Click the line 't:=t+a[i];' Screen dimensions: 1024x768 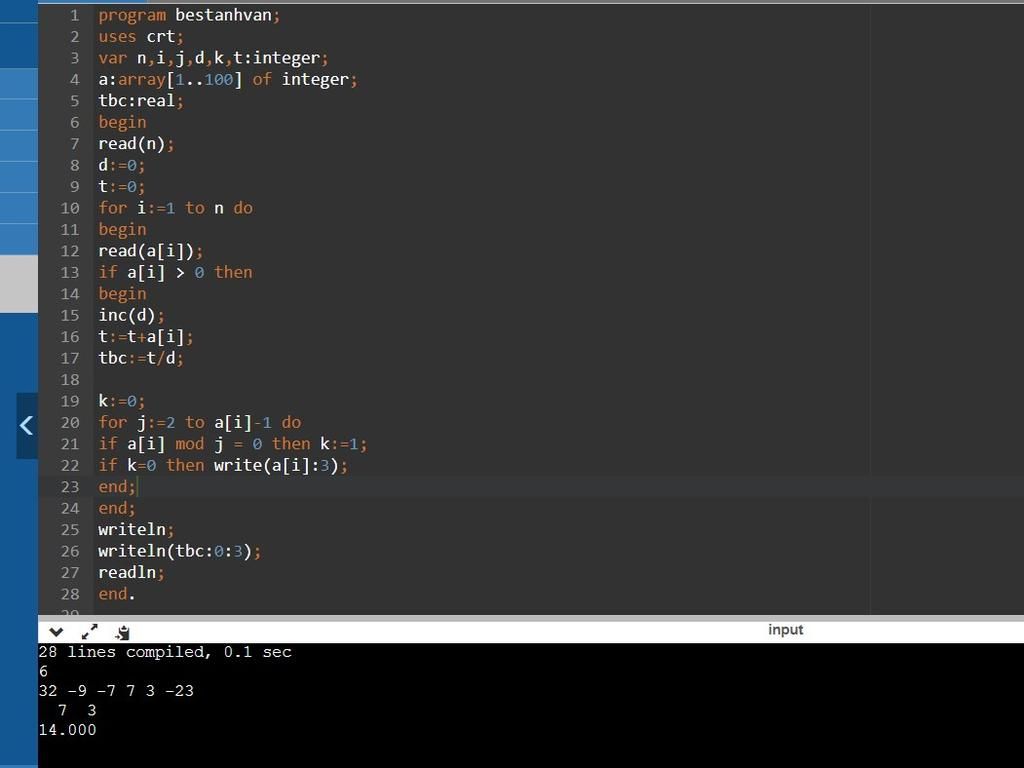point(146,337)
